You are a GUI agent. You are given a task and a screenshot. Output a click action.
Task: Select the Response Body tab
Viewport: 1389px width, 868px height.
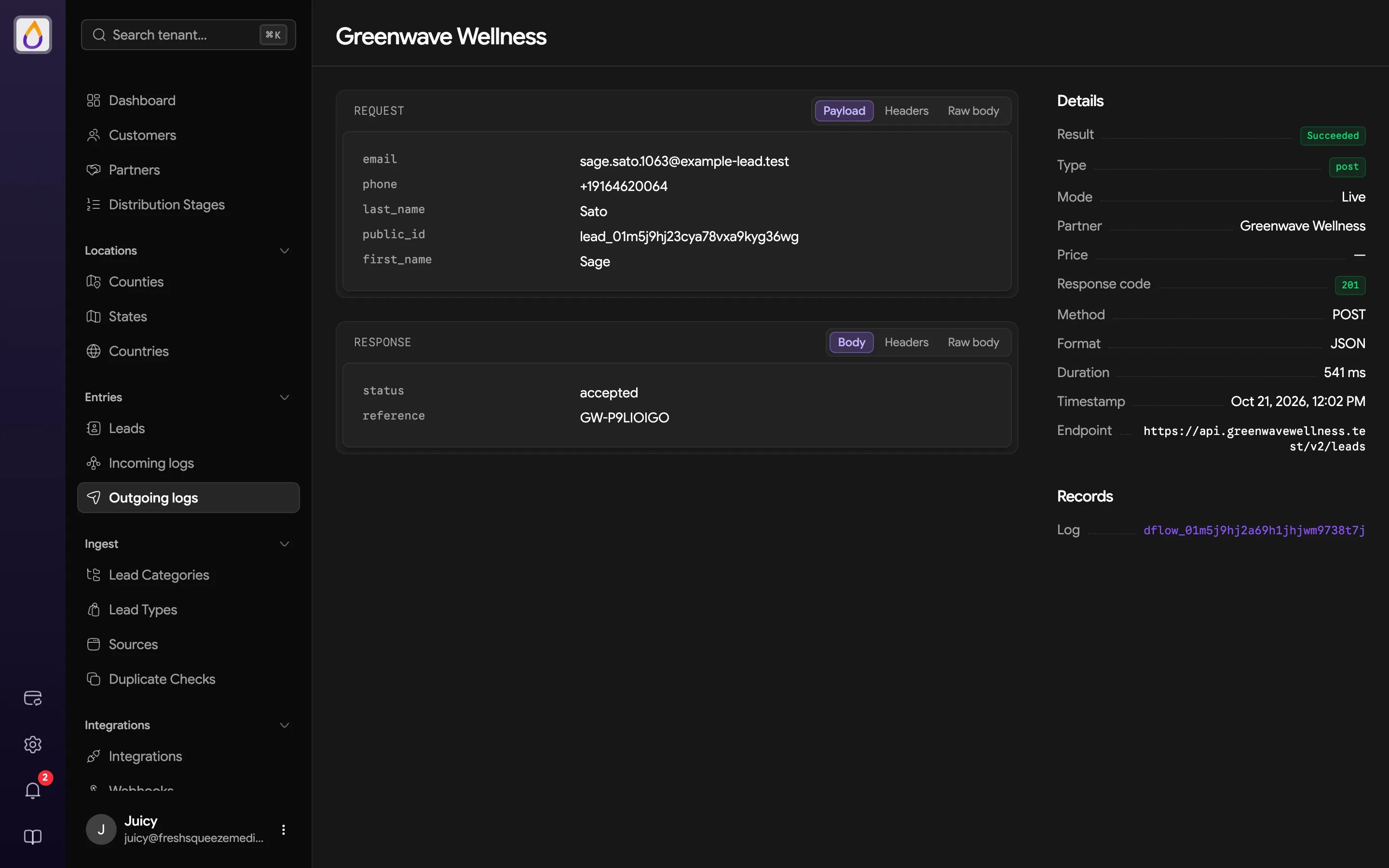tap(851, 342)
